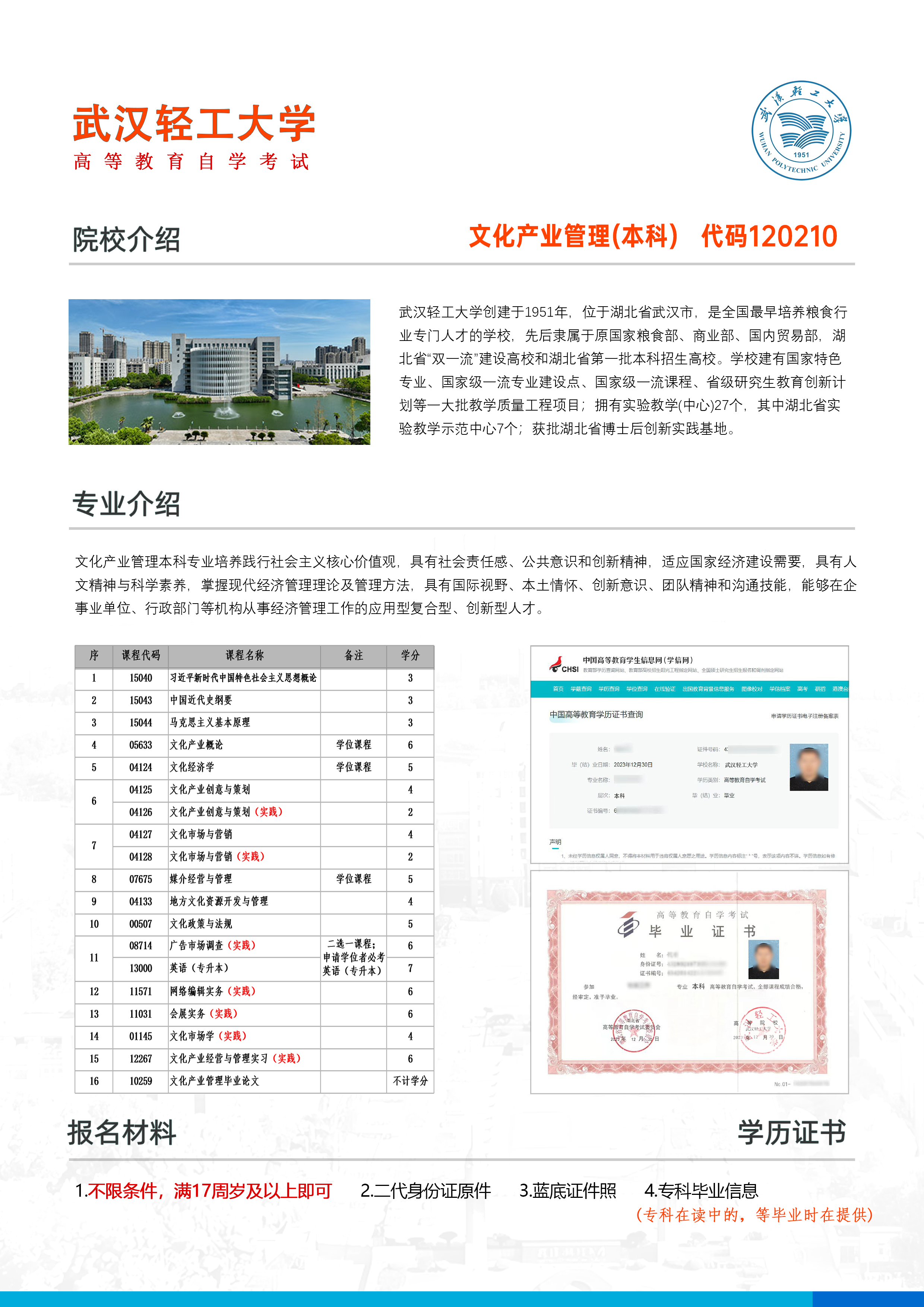Click the 学历证书 heading

click(x=792, y=1132)
